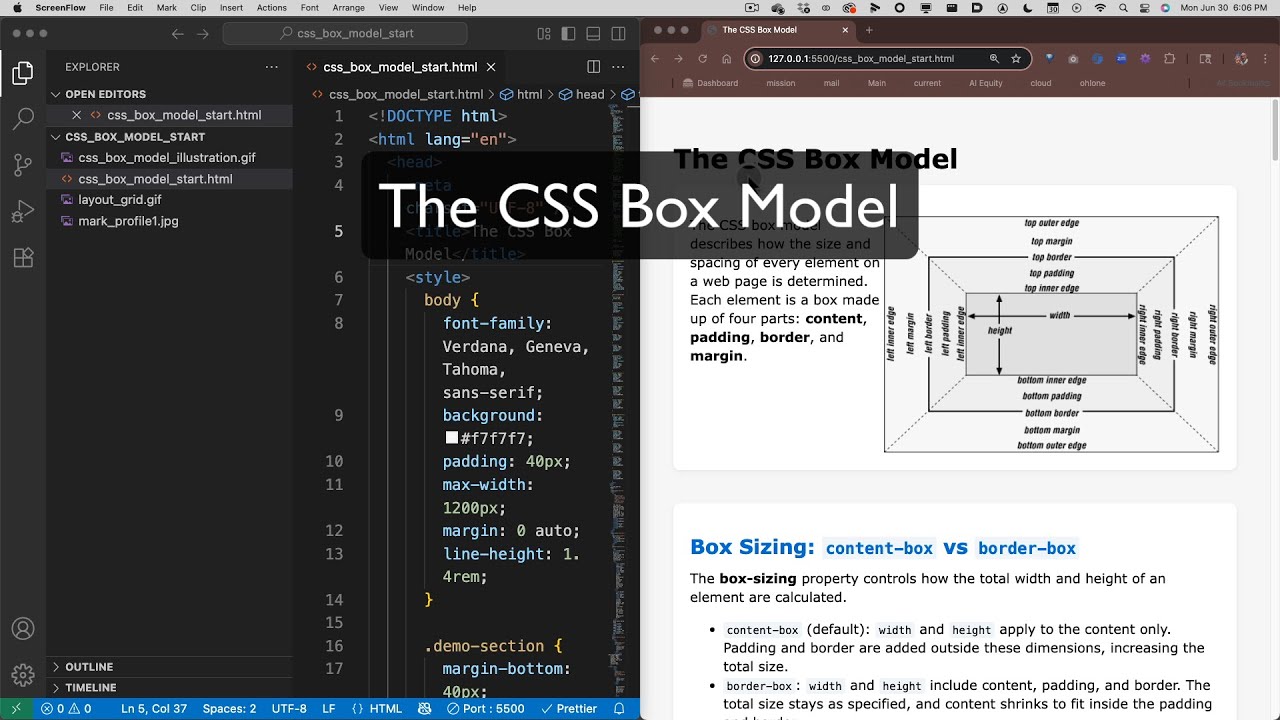Click the Prettier status bar button
The image size is (1280, 720).
568,709
